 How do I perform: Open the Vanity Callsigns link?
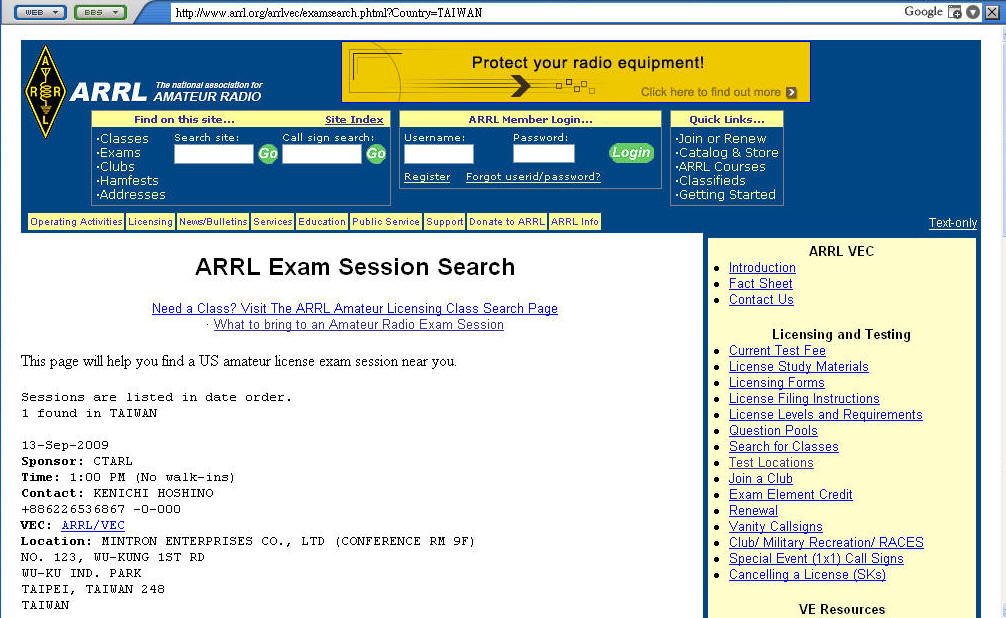[x=776, y=527]
